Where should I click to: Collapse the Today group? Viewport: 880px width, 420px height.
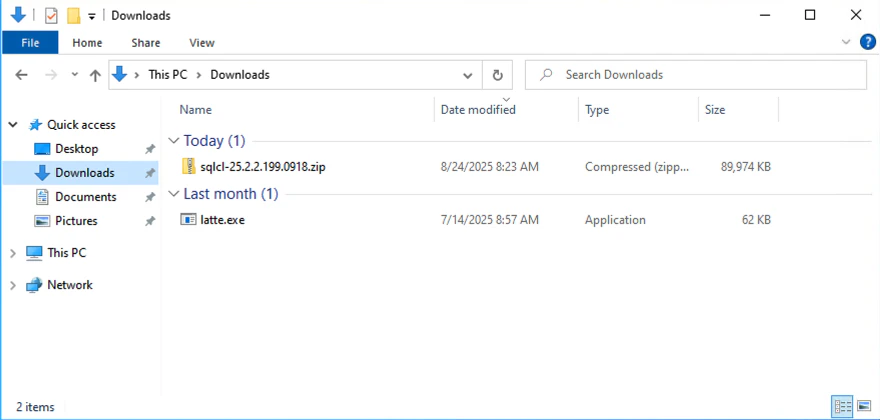tap(174, 140)
